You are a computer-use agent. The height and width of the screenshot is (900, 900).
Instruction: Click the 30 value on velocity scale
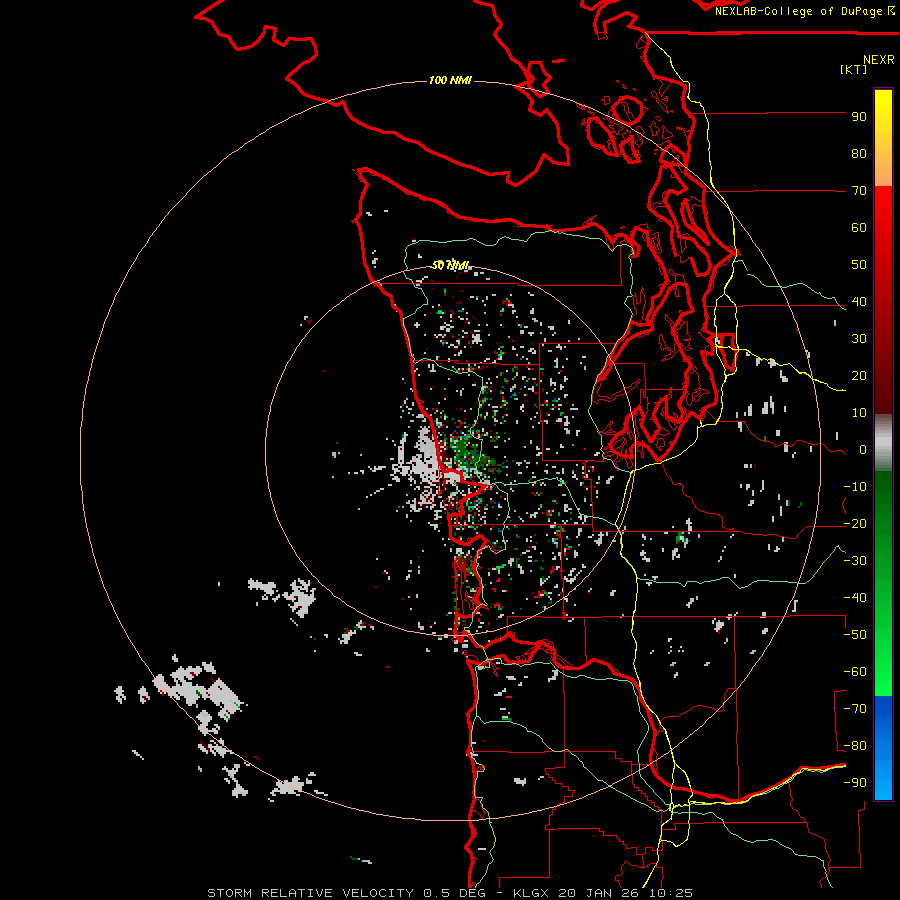click(859, 339)
